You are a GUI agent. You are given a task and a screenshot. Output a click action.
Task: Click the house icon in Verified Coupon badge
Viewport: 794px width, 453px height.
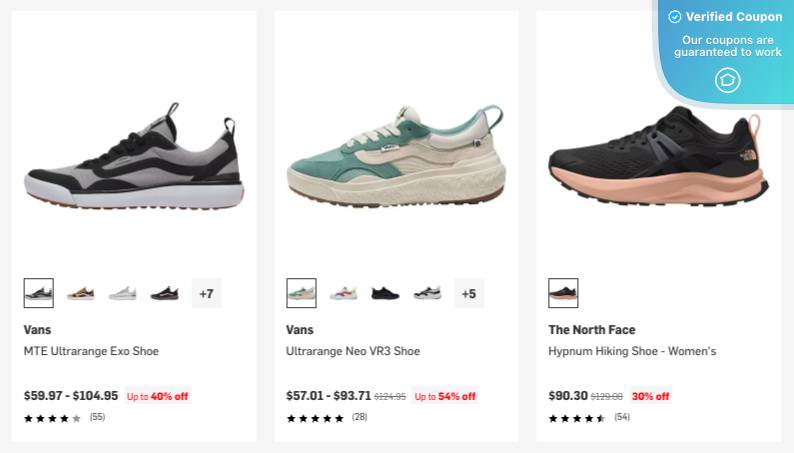coord(728,80)
